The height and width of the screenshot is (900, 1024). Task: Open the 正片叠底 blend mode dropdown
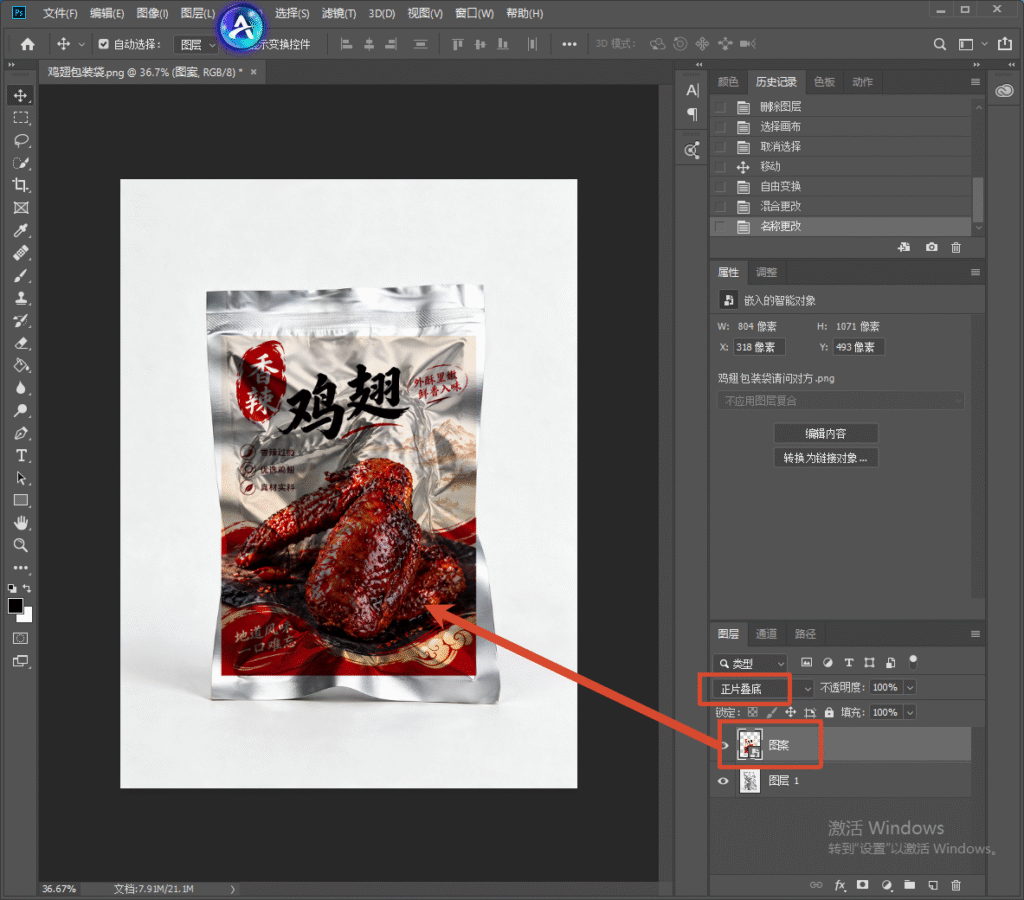click(x=763, y=688)
